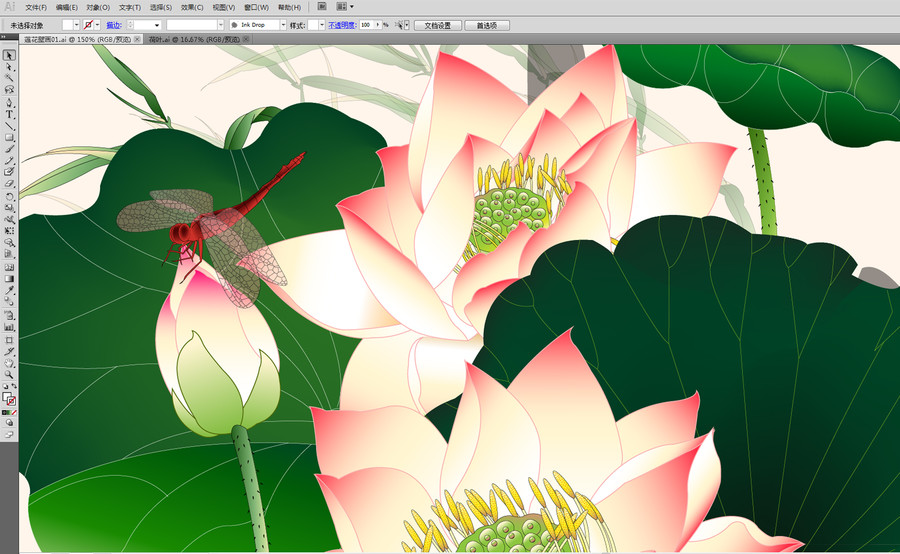
Task: Activate the Gradient tool
Action: tap(9, 279)
